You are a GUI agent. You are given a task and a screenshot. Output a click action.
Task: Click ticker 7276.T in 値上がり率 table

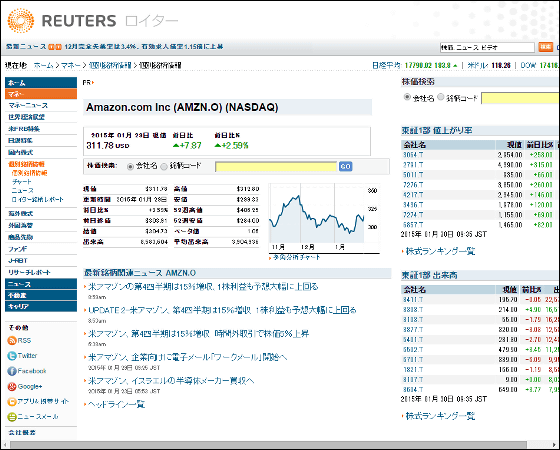(x=413, y=185)
